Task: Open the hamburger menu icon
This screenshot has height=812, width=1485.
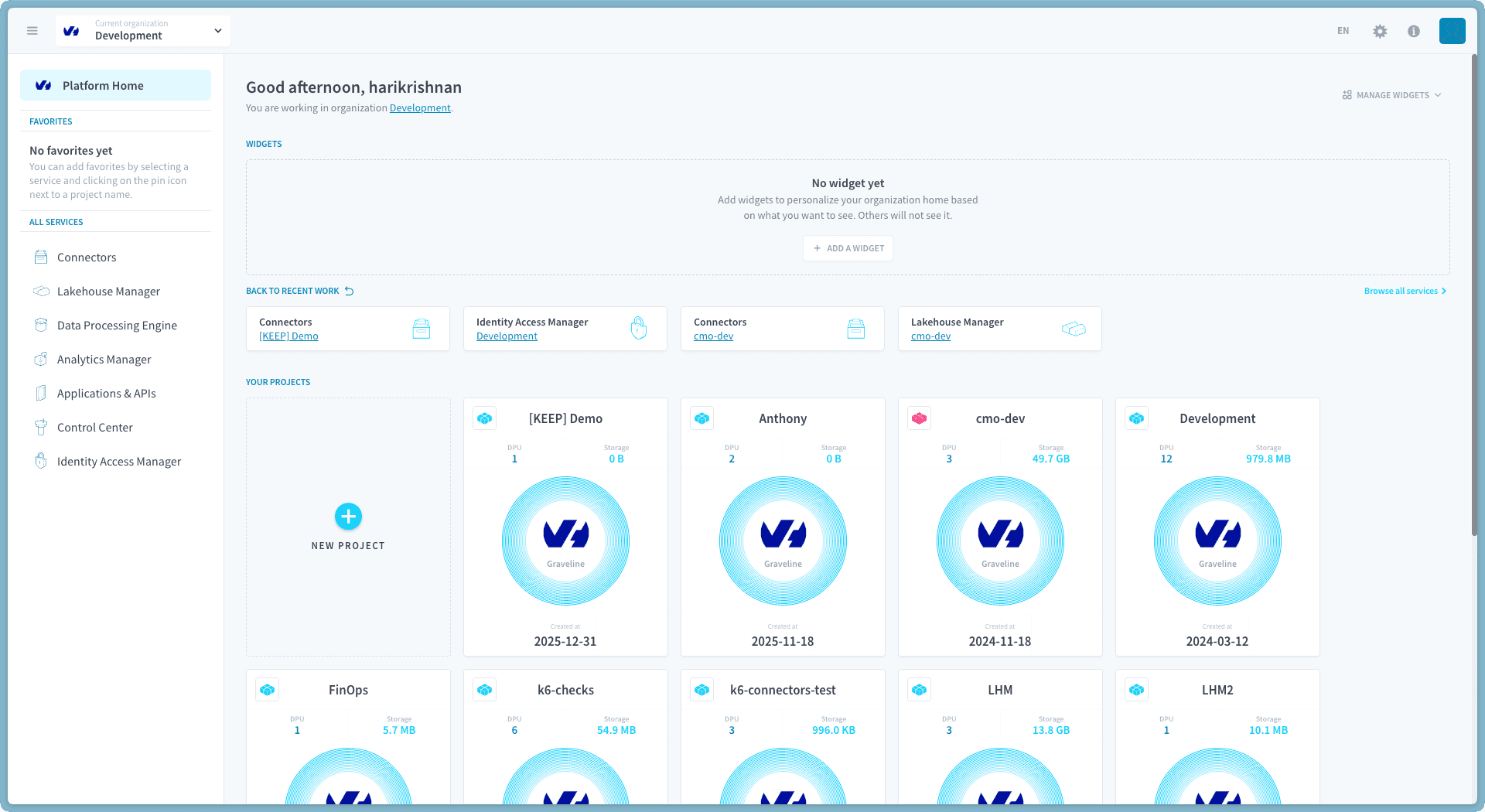Action: [x=32, y=31]
